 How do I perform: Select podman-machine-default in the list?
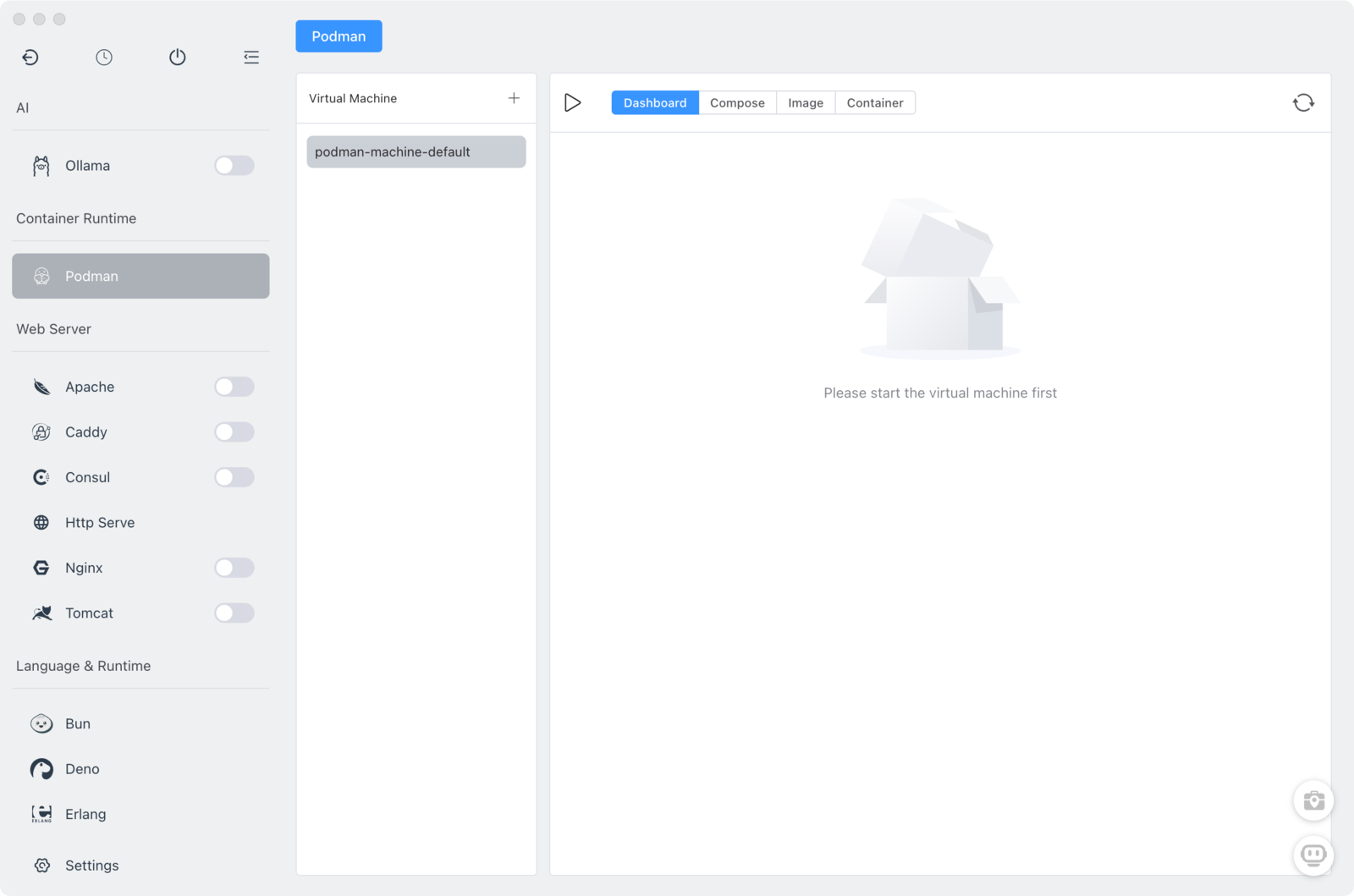(x=416, y=152)
